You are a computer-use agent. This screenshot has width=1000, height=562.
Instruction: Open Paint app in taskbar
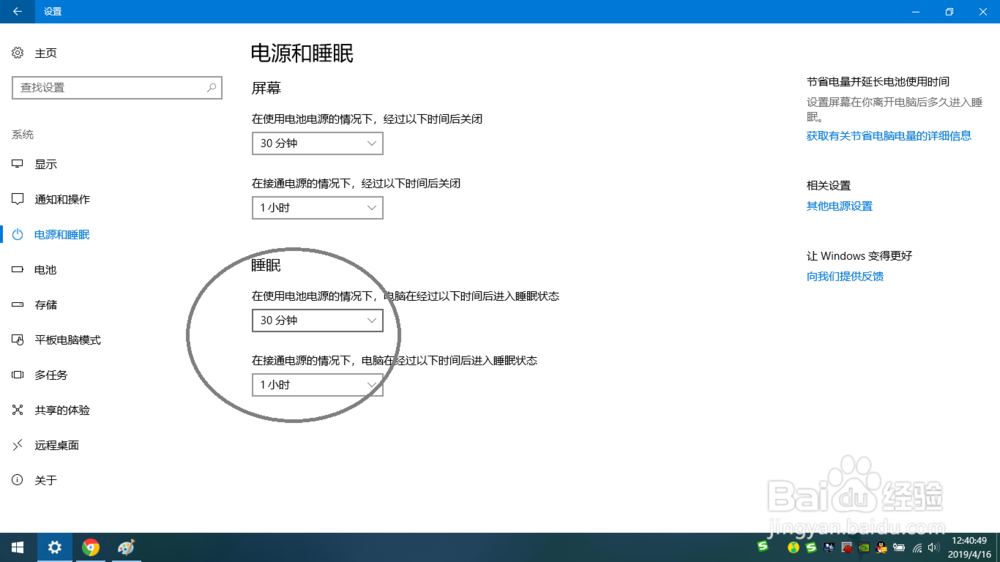click(x=126, y=547)
